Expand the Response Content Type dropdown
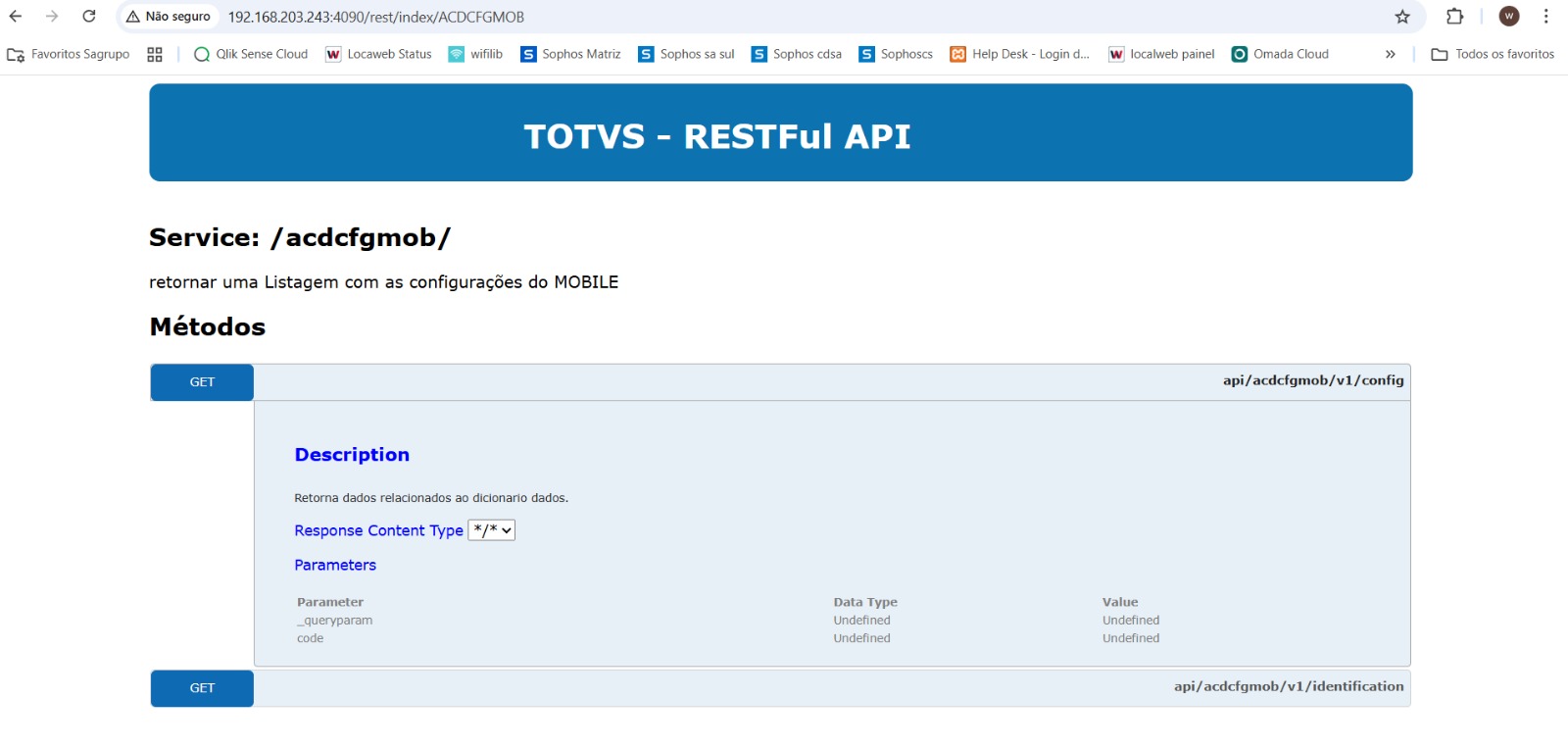Image resolution: width=1568 pixels, height=749 pixels. [x=491, y=530]
